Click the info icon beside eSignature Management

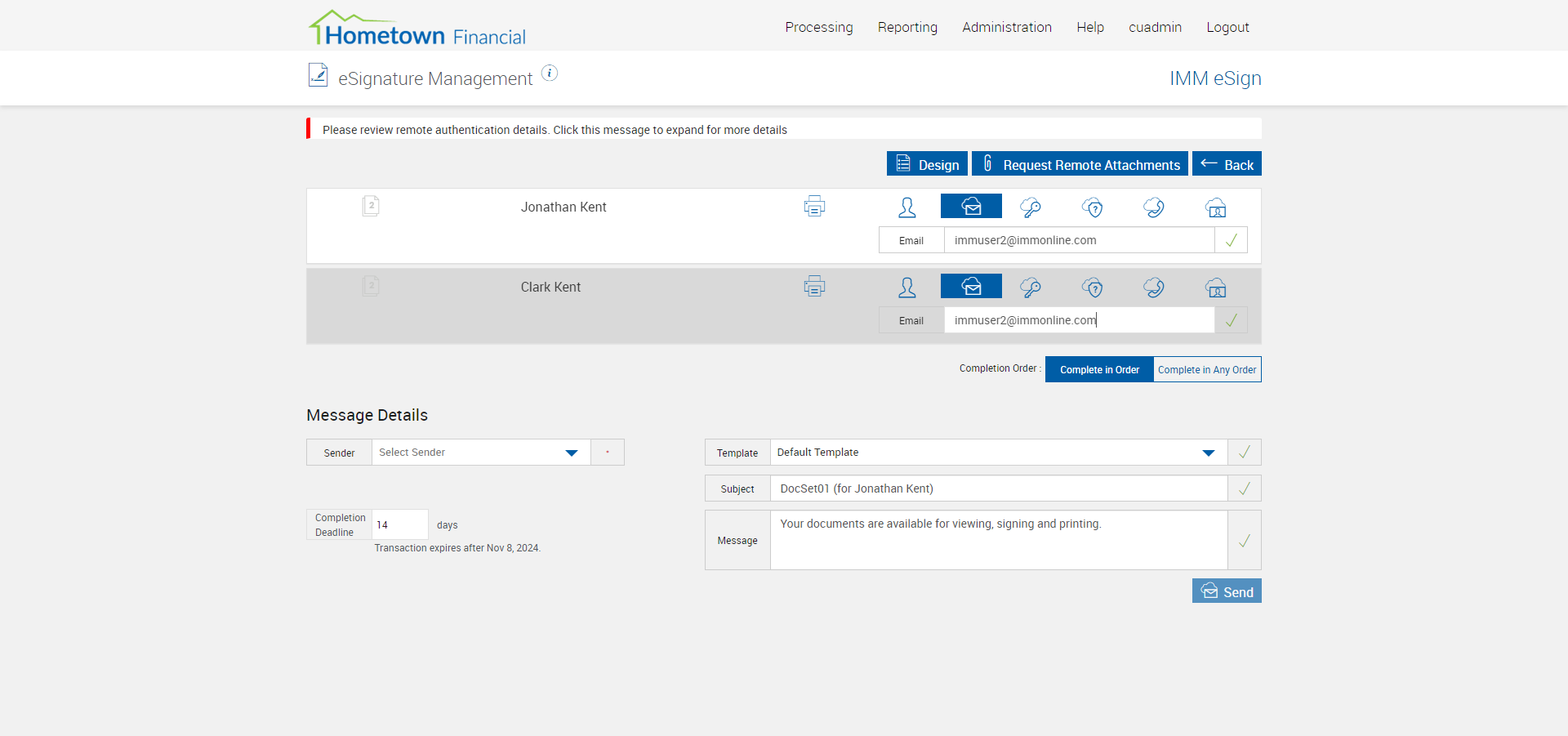coord(550,74)
